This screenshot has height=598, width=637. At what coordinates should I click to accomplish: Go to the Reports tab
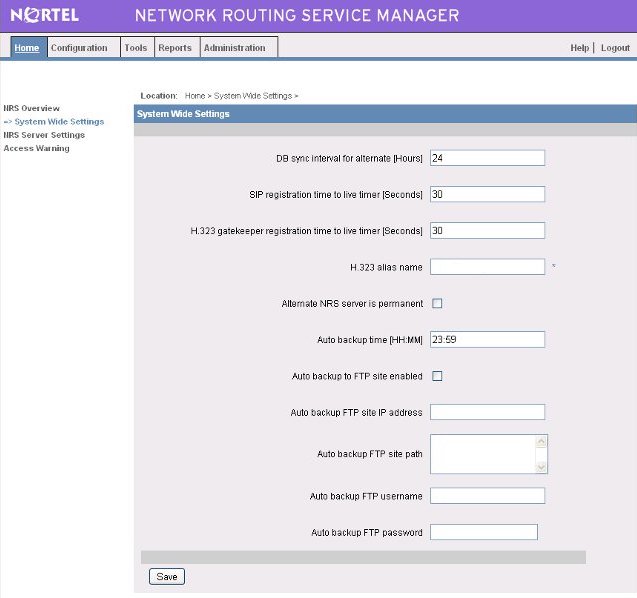175,48
